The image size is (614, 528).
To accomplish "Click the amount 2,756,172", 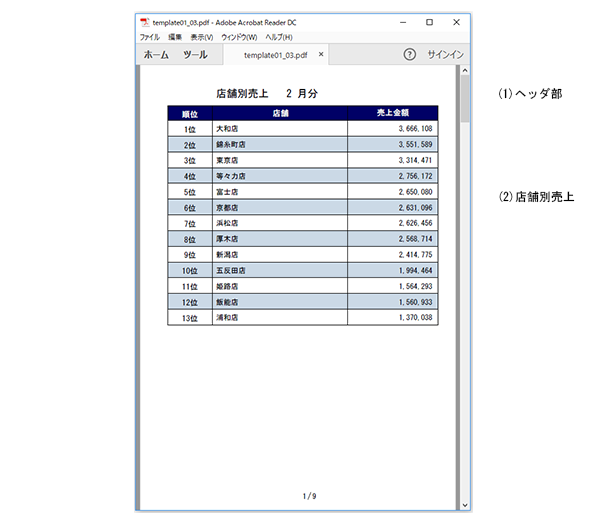I will point(415,176).
